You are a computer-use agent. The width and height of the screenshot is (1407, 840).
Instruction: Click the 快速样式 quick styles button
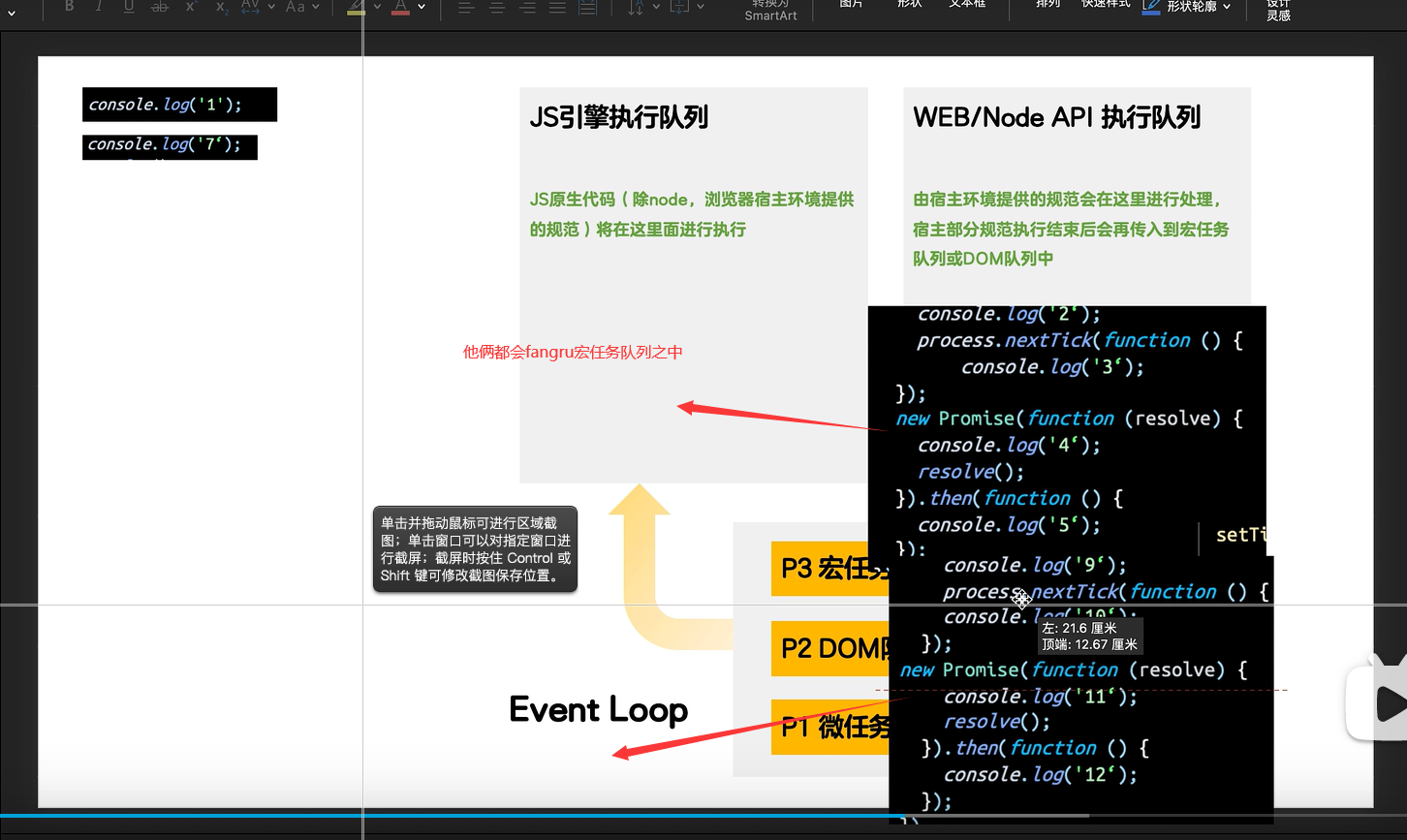[x=1106, y=5]
